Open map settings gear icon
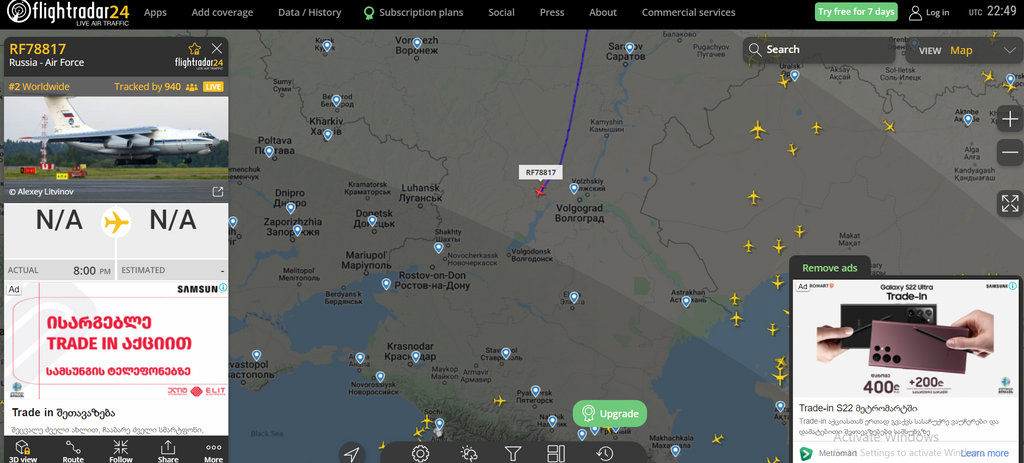The height and width of the screenshot is (463, 1024). pos(420,453)
